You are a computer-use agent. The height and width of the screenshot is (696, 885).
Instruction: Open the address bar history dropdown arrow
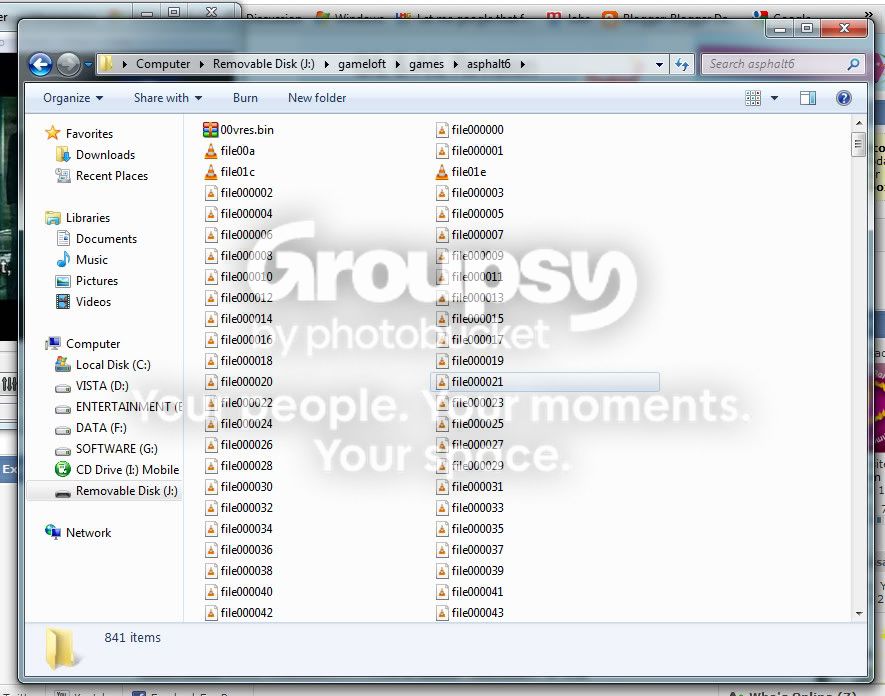point(659,64)
